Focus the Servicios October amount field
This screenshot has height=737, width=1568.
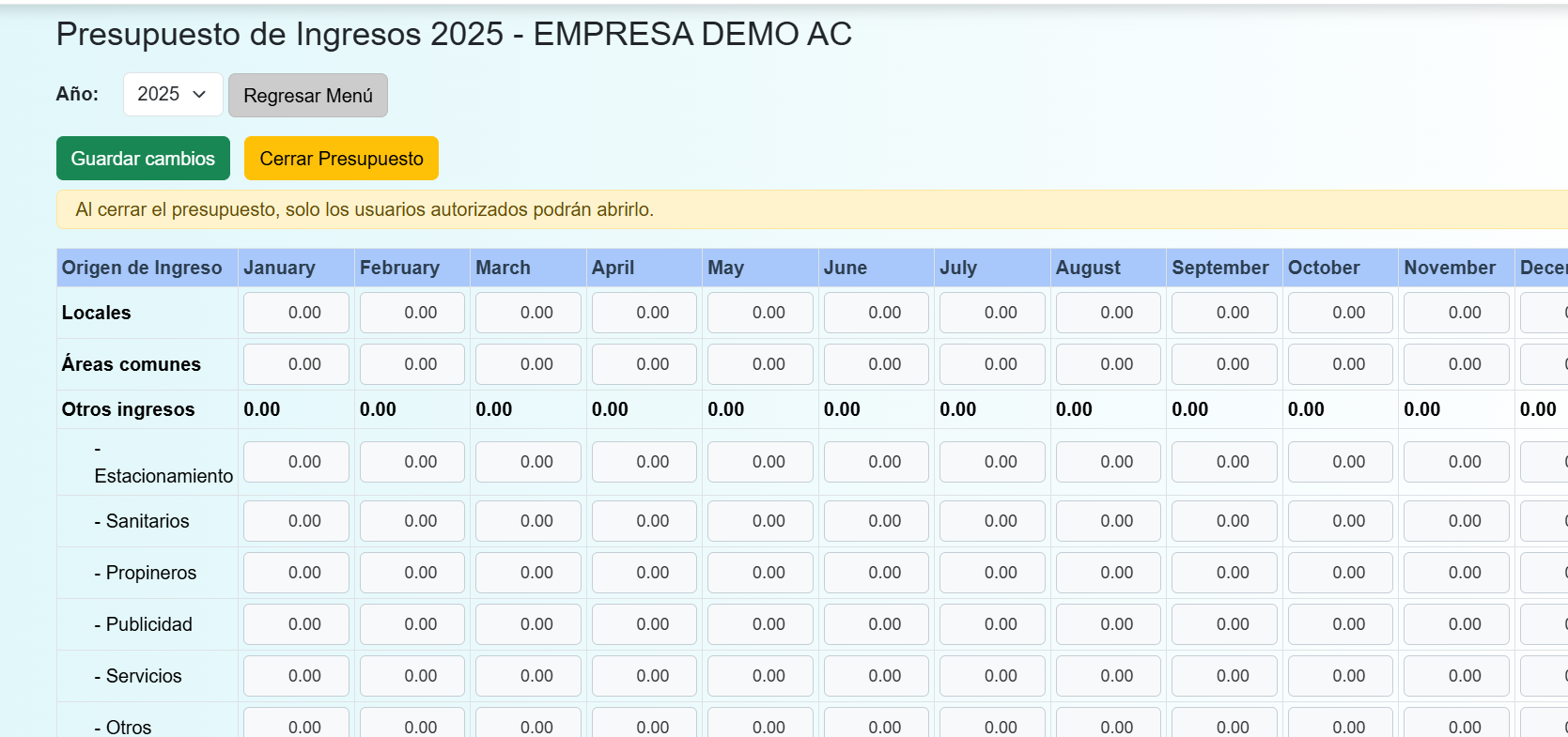1340,676
